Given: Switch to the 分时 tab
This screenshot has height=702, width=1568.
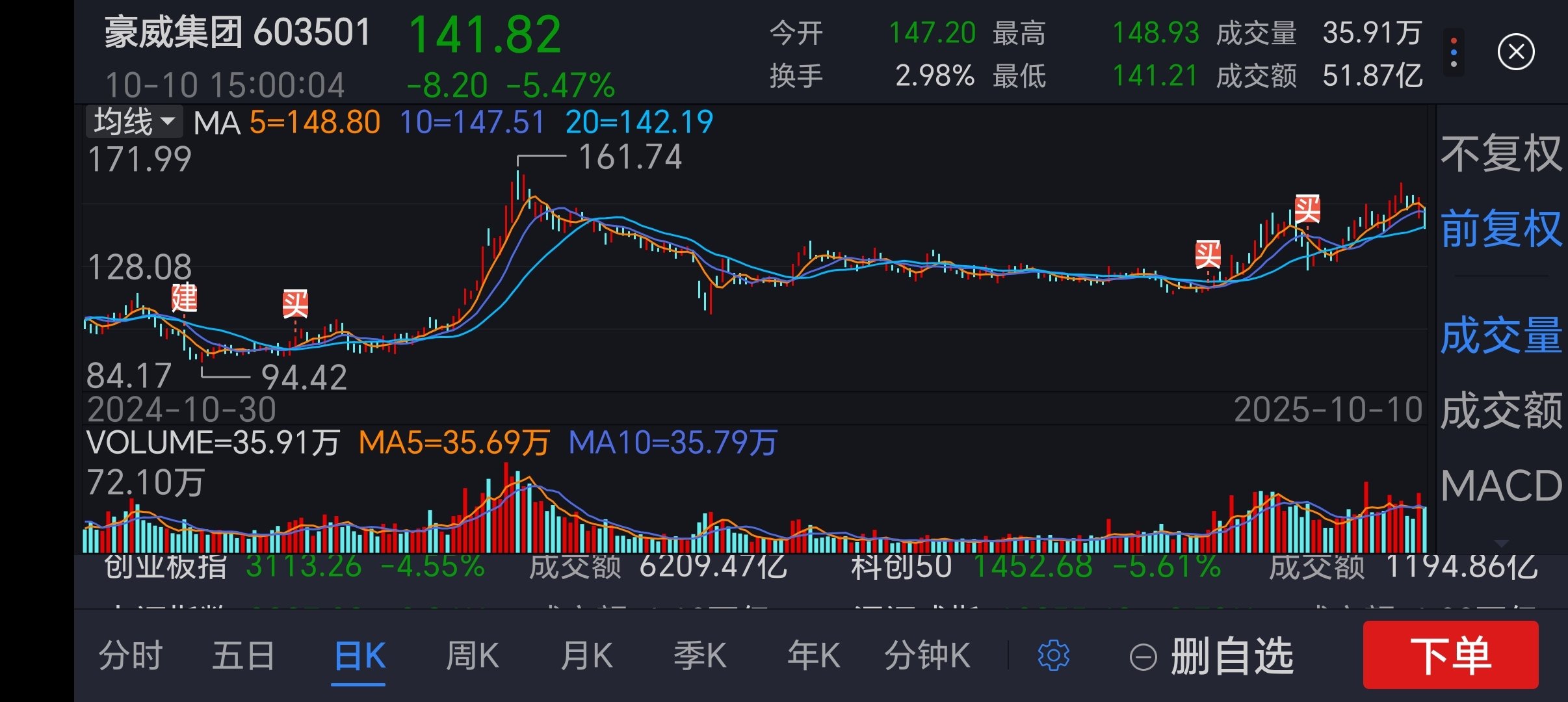Looking at the screenshot, I should click(131, 655).
